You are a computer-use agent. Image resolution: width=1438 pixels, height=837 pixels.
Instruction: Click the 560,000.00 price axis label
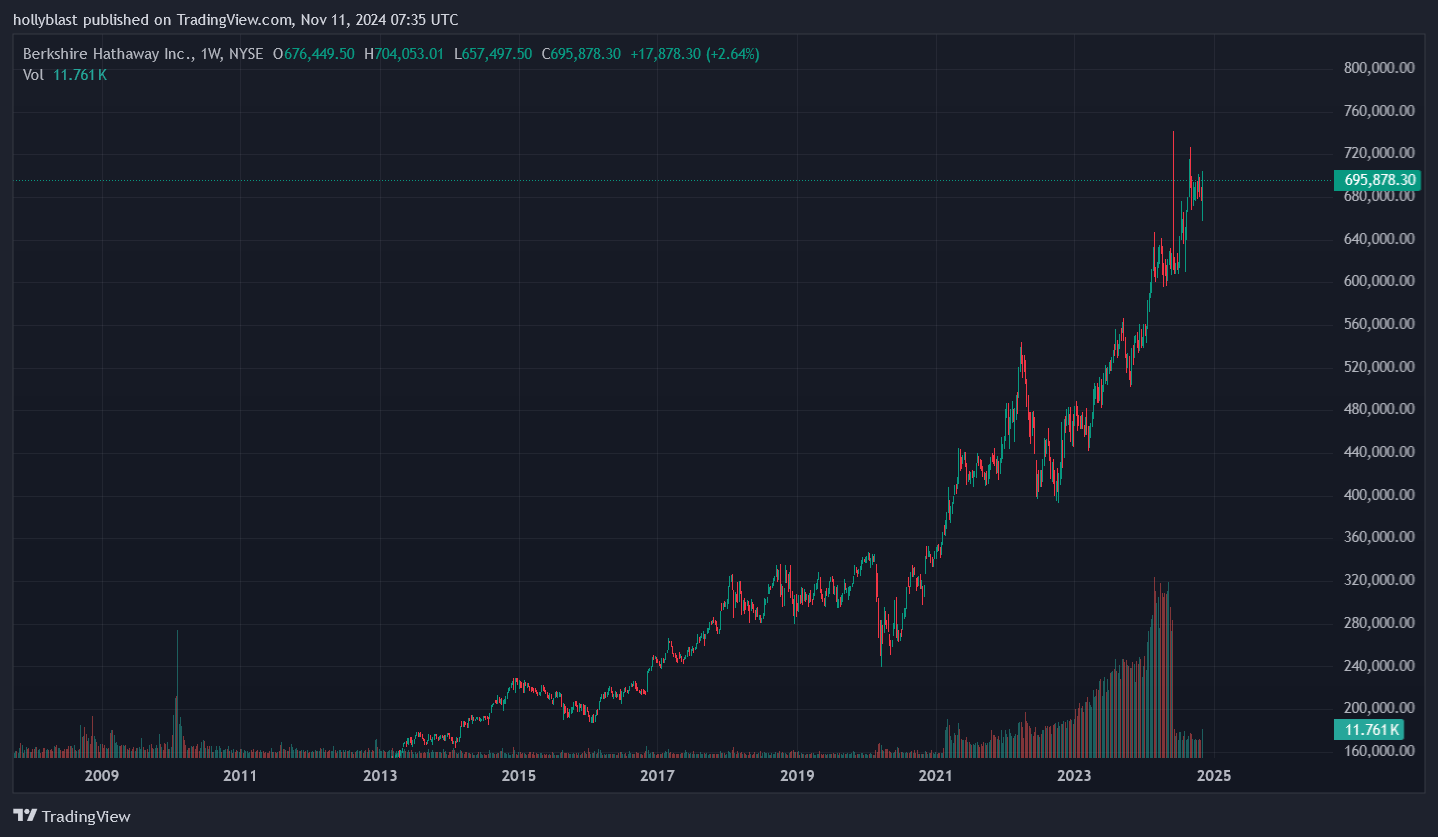[x=1379, y=324]
